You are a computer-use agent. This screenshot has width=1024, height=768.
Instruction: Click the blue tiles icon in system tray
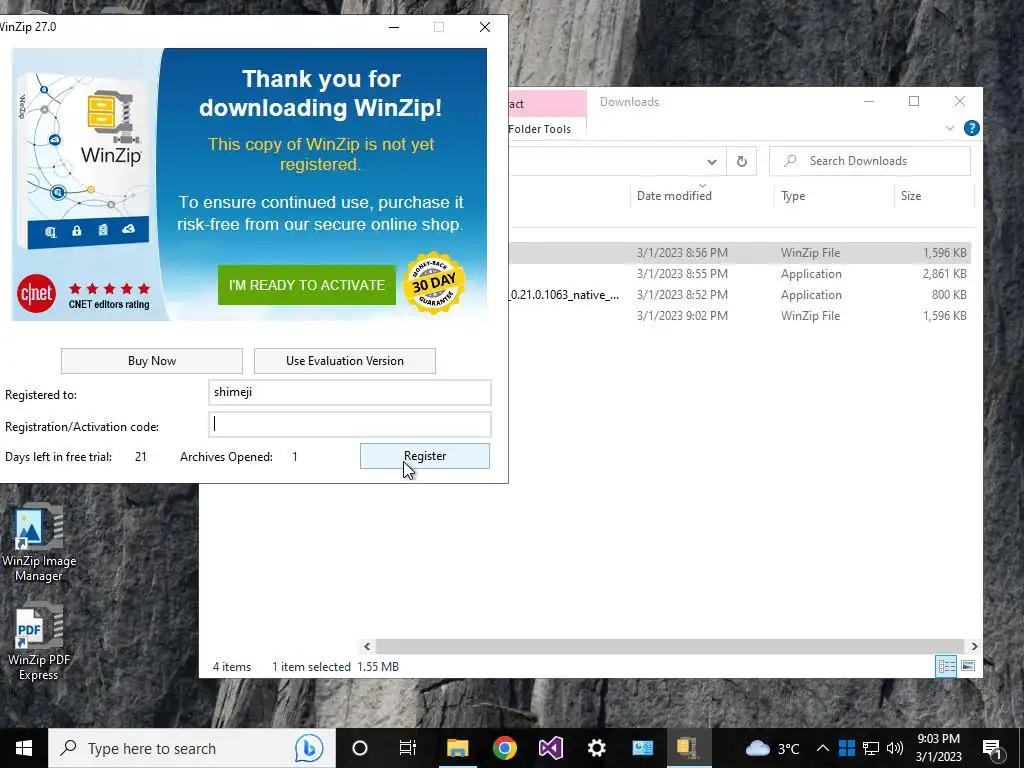click(846, 748)
